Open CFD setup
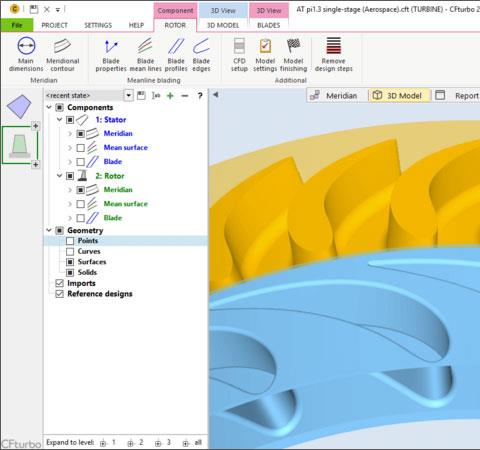The height and width of the screenshot is (450, 480). coord(239,55)
